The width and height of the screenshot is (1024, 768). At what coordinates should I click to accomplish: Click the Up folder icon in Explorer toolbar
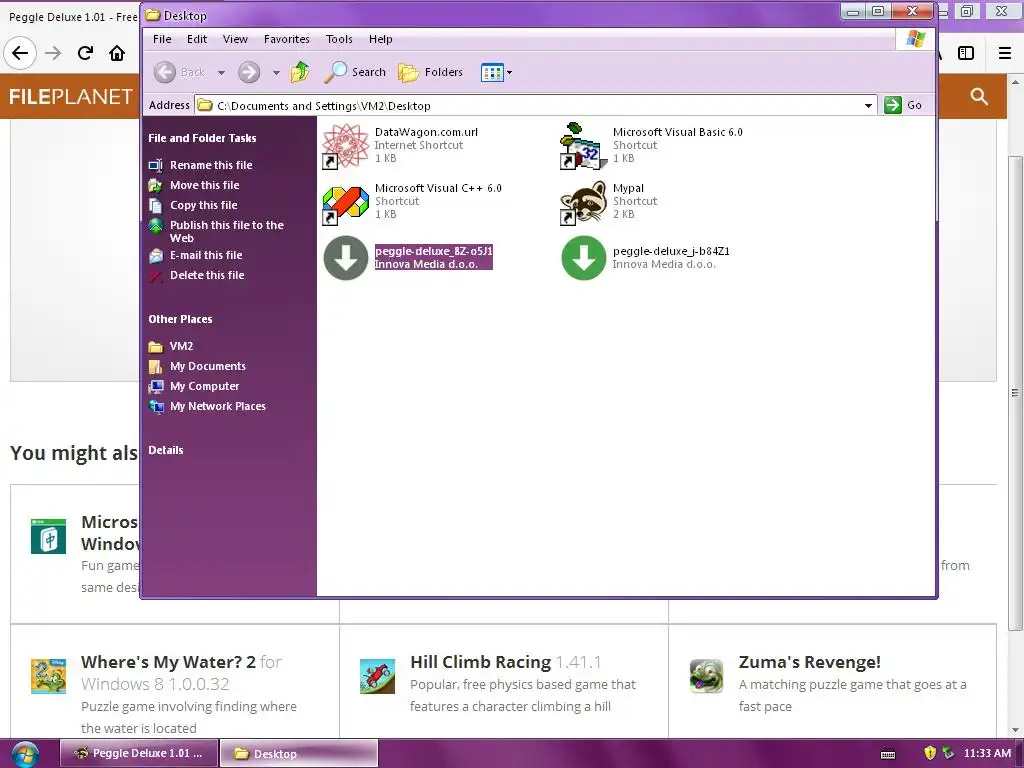(300, 72)
